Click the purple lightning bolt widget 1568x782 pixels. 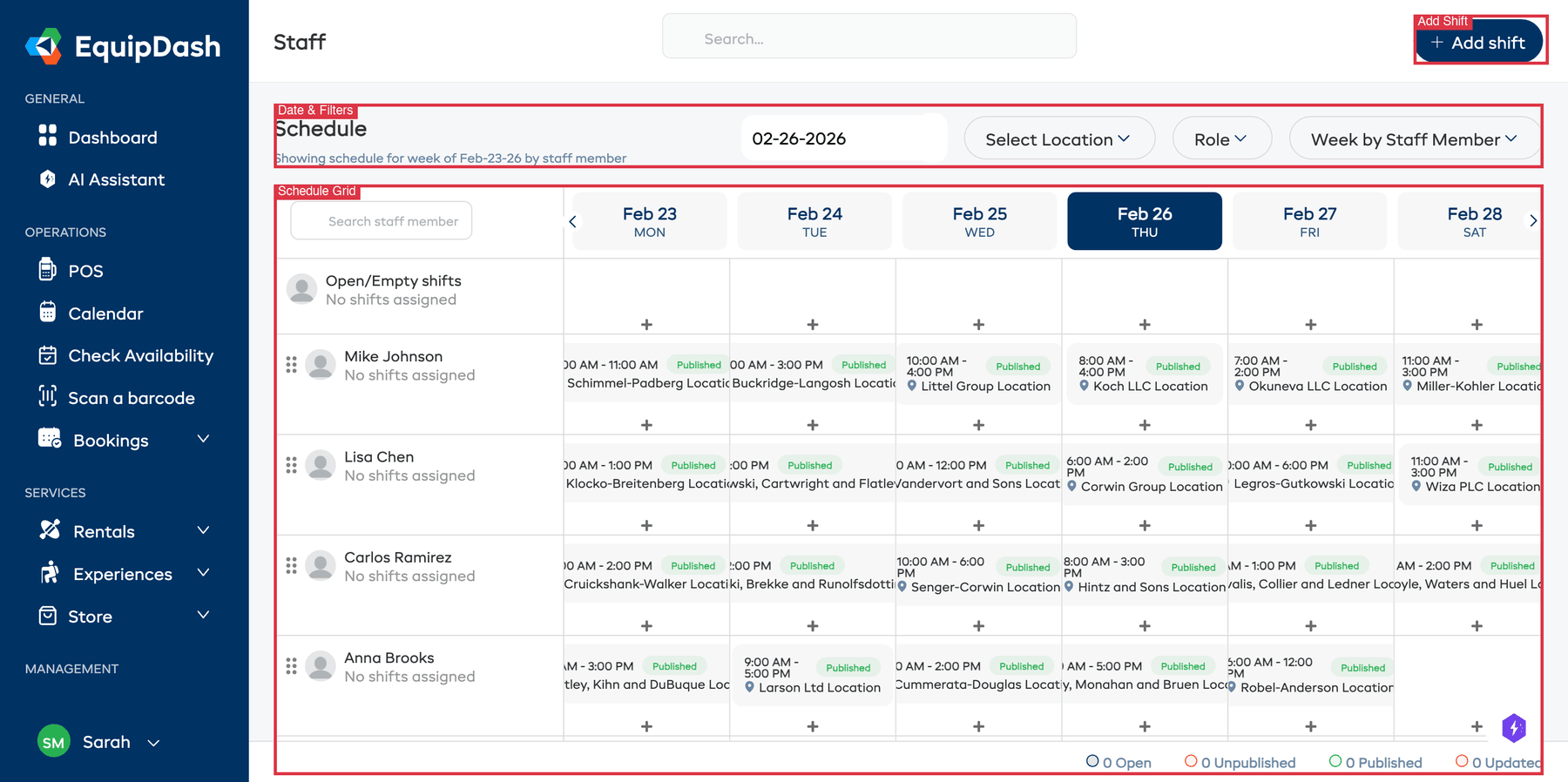(x=1514, y=728)
